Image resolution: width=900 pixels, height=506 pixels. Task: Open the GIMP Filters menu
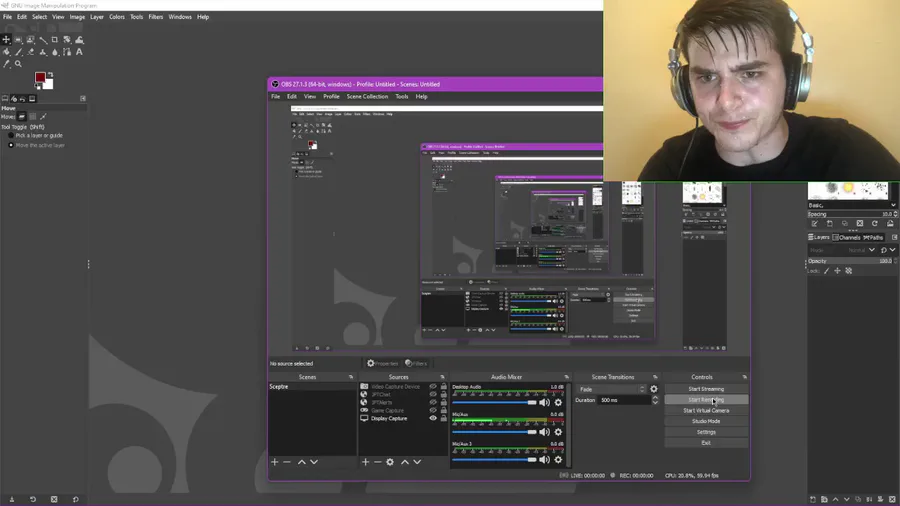coord(156,17)
